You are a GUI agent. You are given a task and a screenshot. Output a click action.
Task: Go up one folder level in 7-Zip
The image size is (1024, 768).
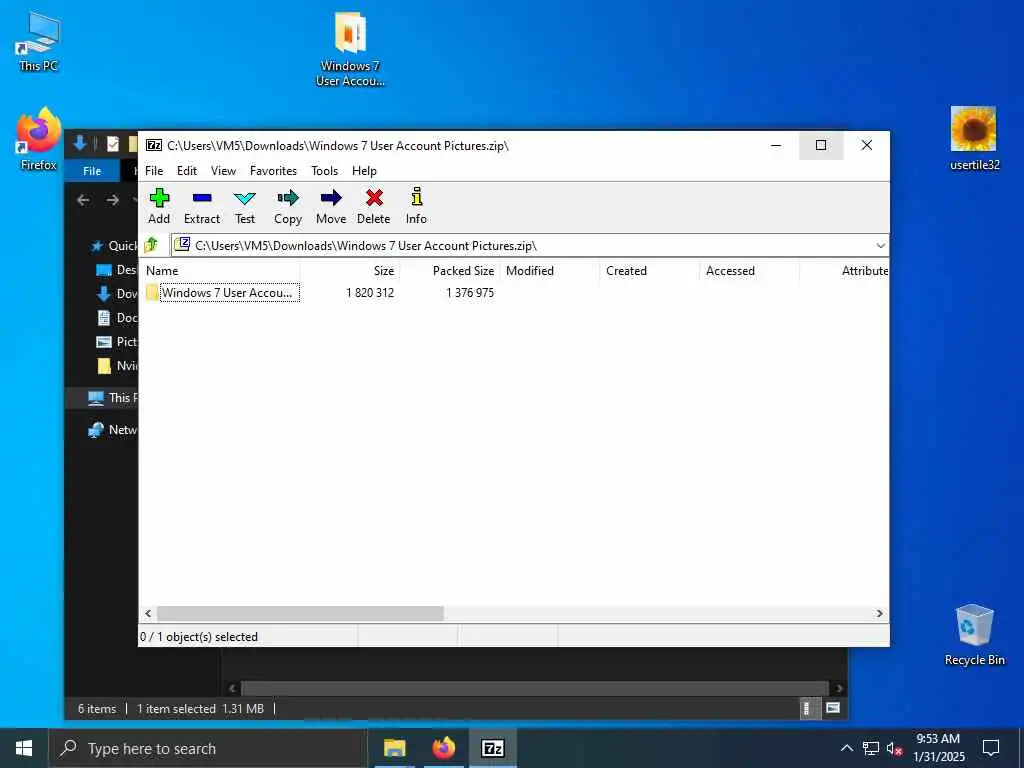click(x=152, y=245)
